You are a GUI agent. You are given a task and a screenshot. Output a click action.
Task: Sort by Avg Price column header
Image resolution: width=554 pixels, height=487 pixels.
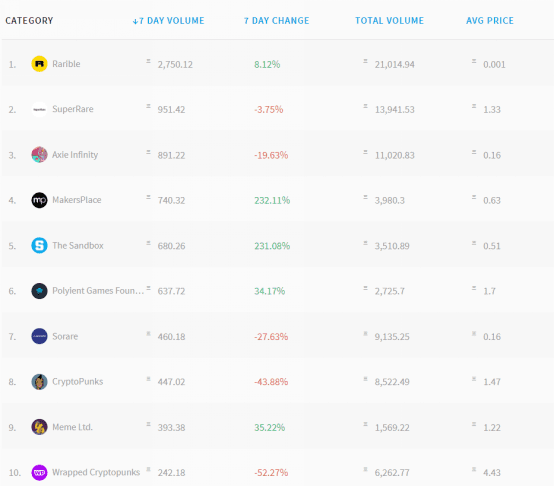click(490, 21)
